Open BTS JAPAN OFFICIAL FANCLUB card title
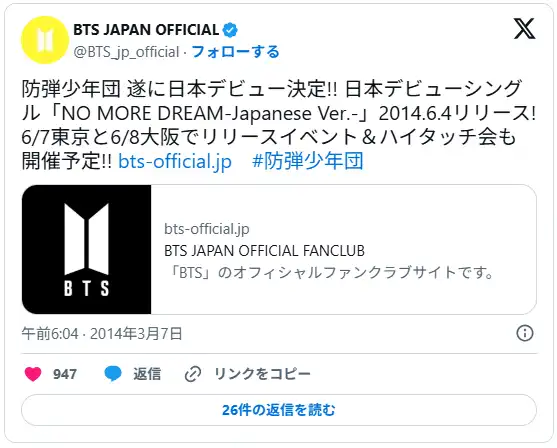 click(x=264, y=251)
